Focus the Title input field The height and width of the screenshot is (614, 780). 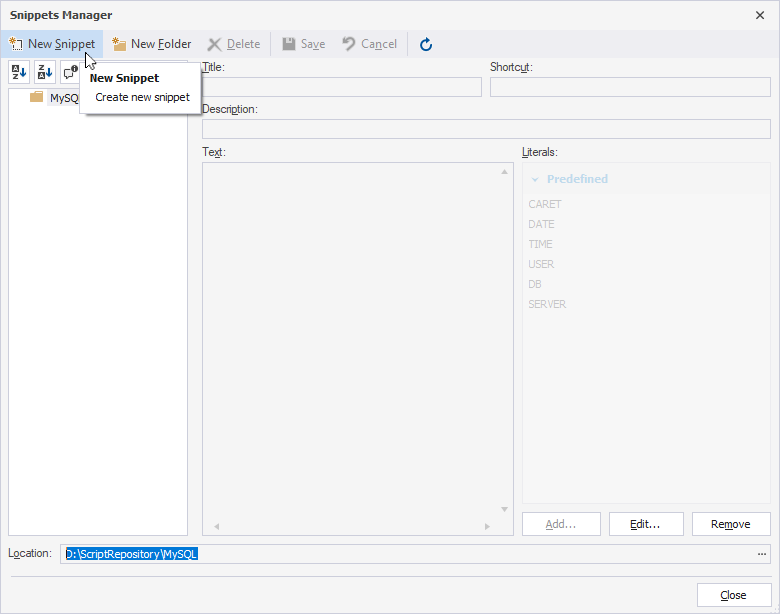(x=342, y=87)
